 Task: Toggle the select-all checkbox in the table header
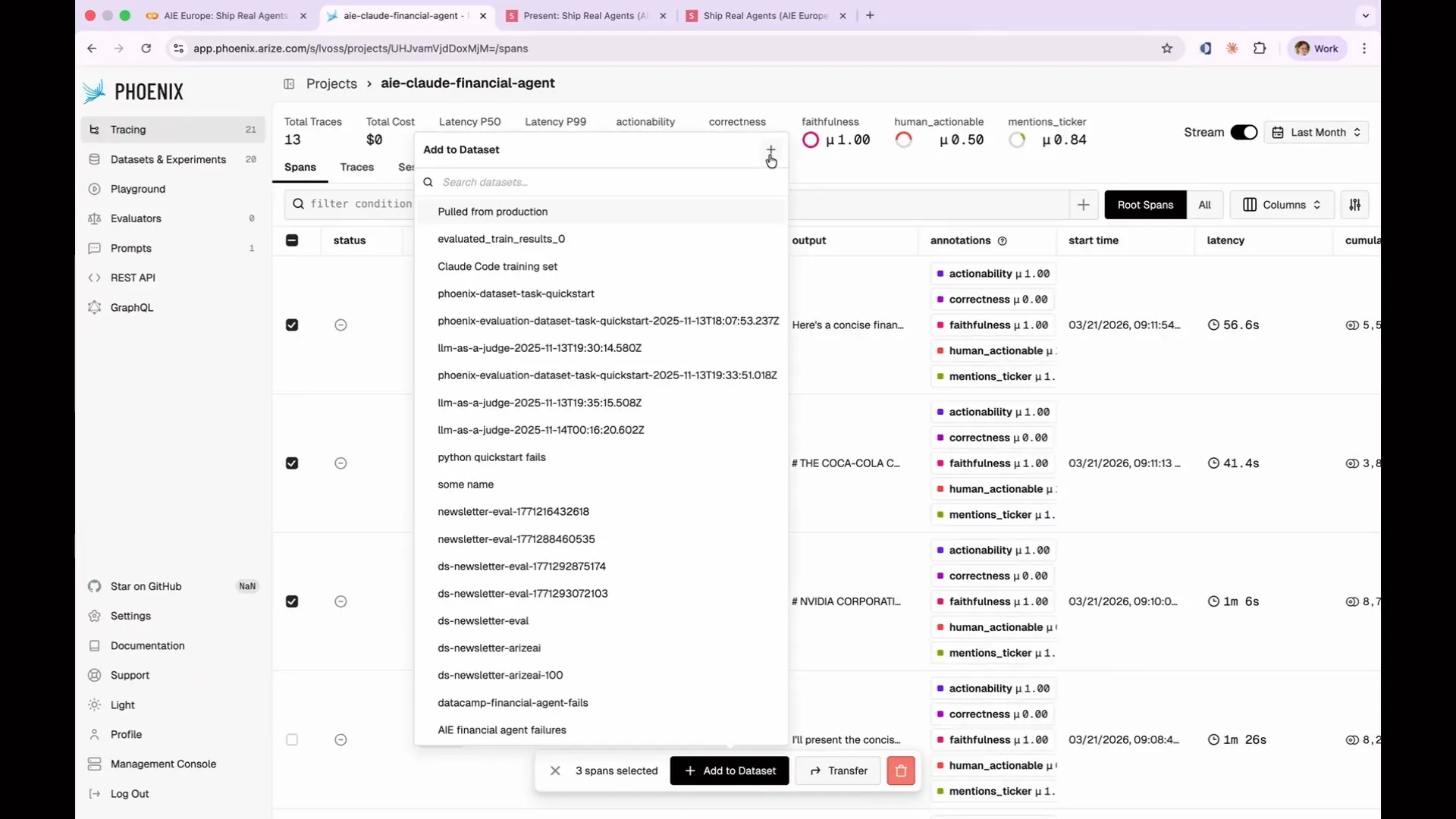(292, 240)
